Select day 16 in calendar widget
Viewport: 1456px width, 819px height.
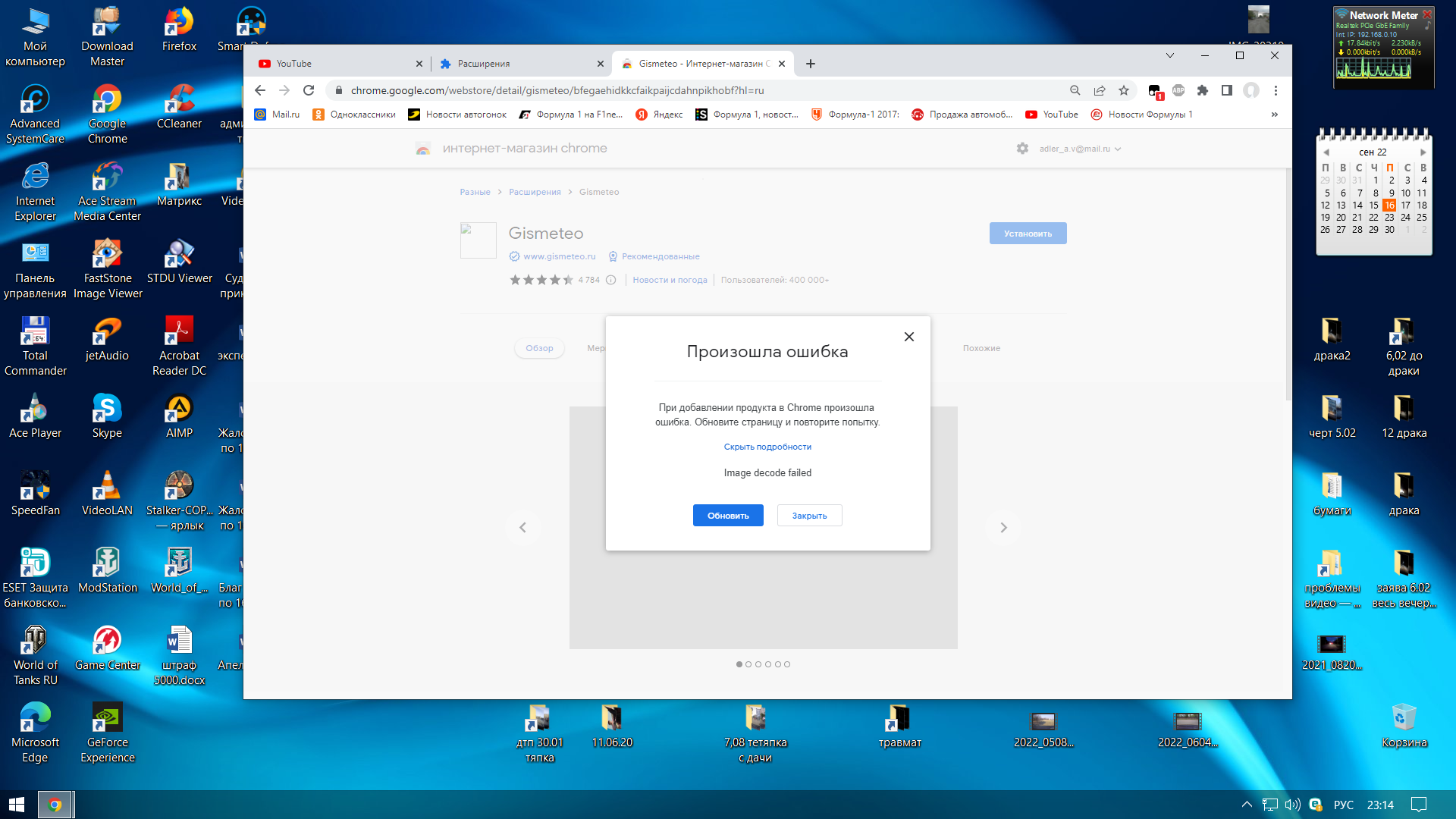[1389, 205]
